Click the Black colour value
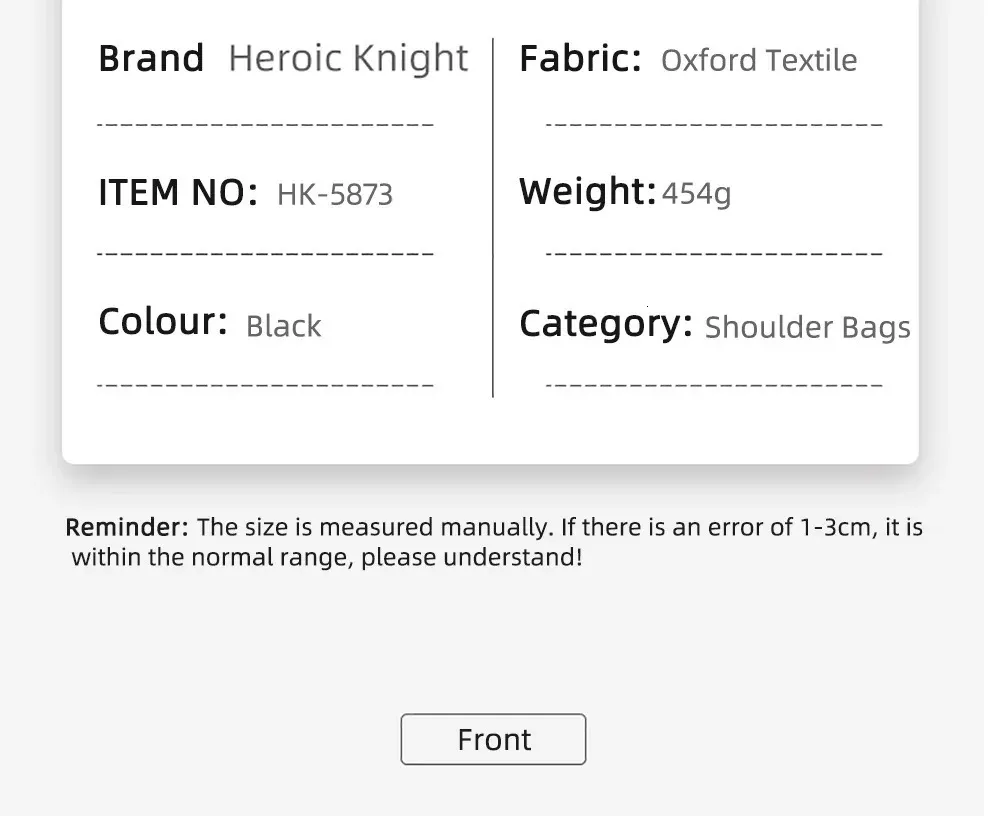 click(x=283, y=327)
